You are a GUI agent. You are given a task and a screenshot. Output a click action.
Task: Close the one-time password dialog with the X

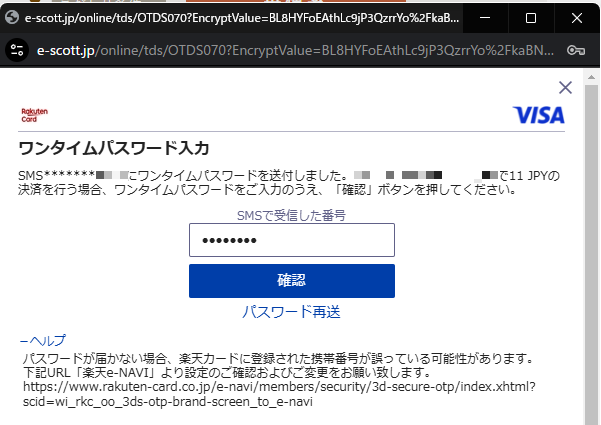point(565,87)
